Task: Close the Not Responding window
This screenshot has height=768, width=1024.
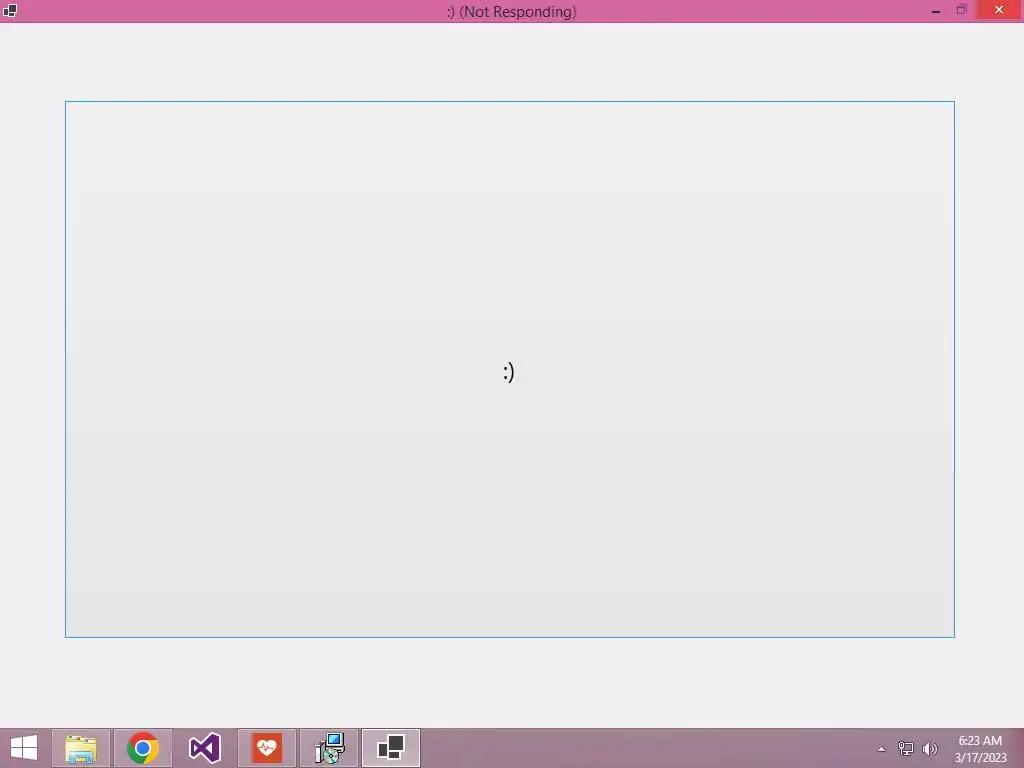Action: click(999, 10)
